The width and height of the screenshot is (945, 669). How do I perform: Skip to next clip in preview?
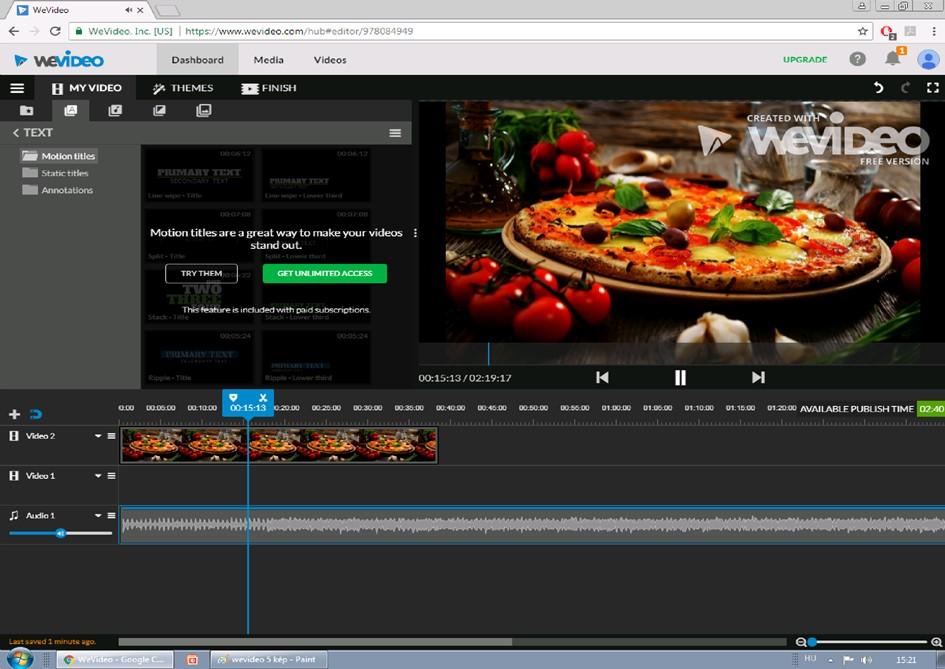coord(758,378)
